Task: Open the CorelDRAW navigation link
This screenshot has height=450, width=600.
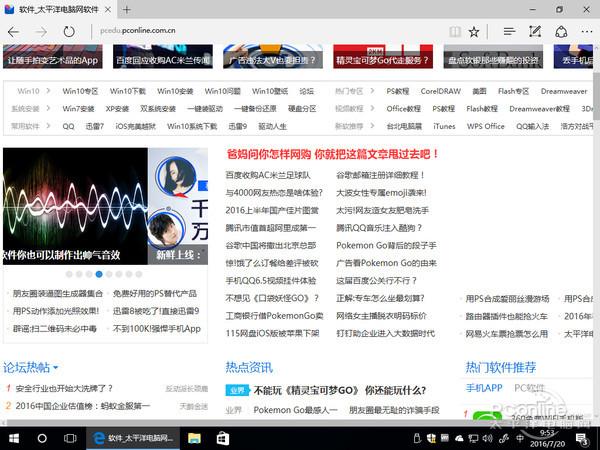Action: [441, 91]
